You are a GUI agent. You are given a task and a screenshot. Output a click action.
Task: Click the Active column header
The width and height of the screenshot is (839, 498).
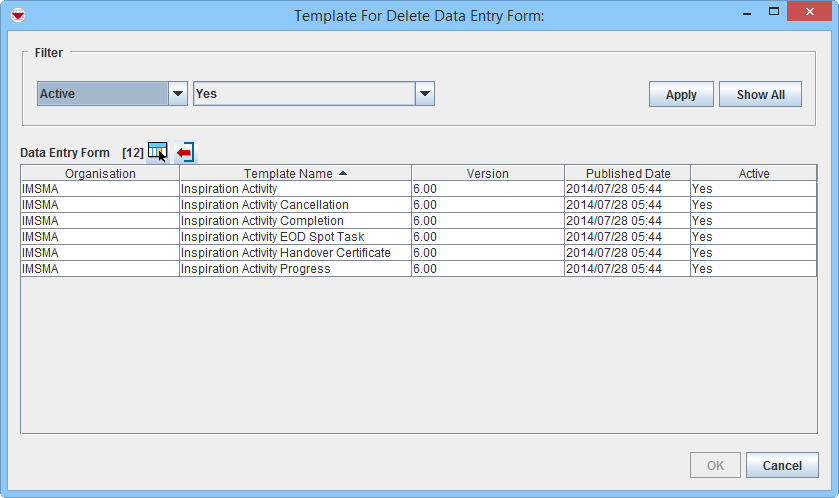[753, 173]
